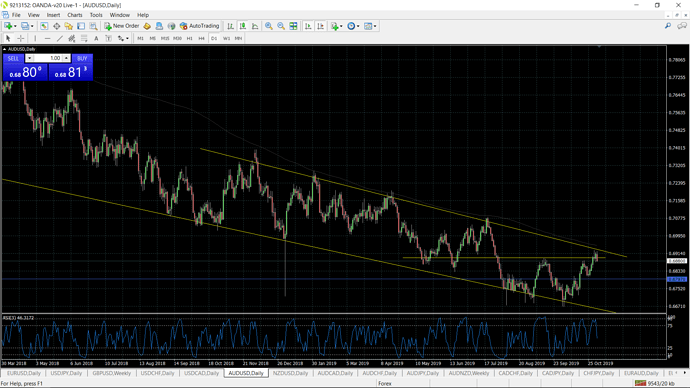
Task: Select the Horizontal Line tool
Action: [x=48, y=38]
